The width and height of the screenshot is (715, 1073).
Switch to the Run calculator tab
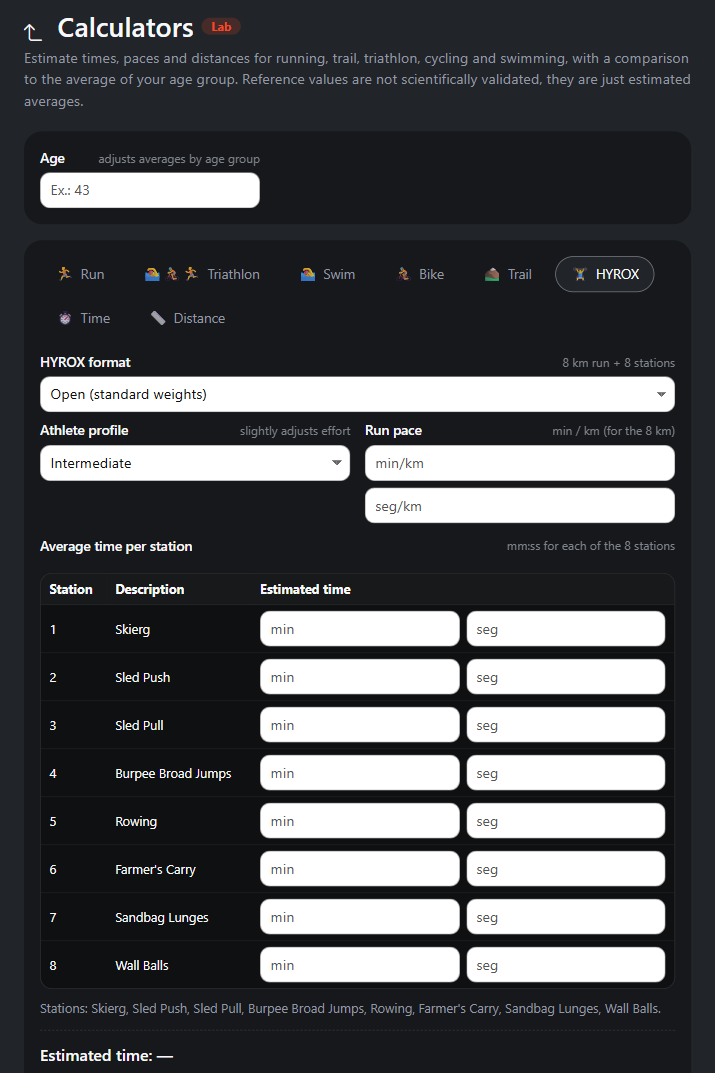(81, 274)
